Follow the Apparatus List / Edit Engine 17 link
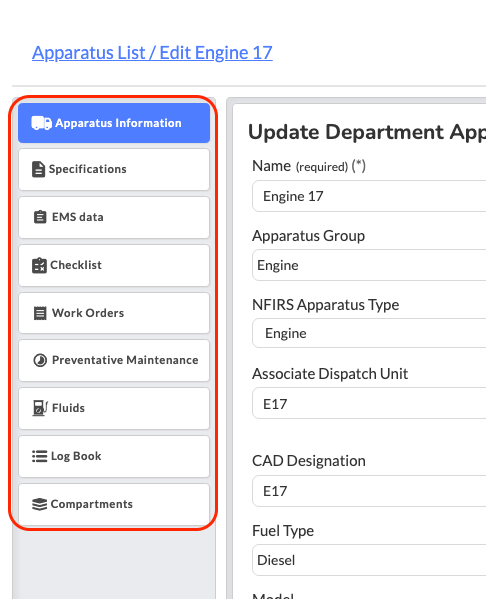This screenshot has height=599, width=486. pos(152,53)
